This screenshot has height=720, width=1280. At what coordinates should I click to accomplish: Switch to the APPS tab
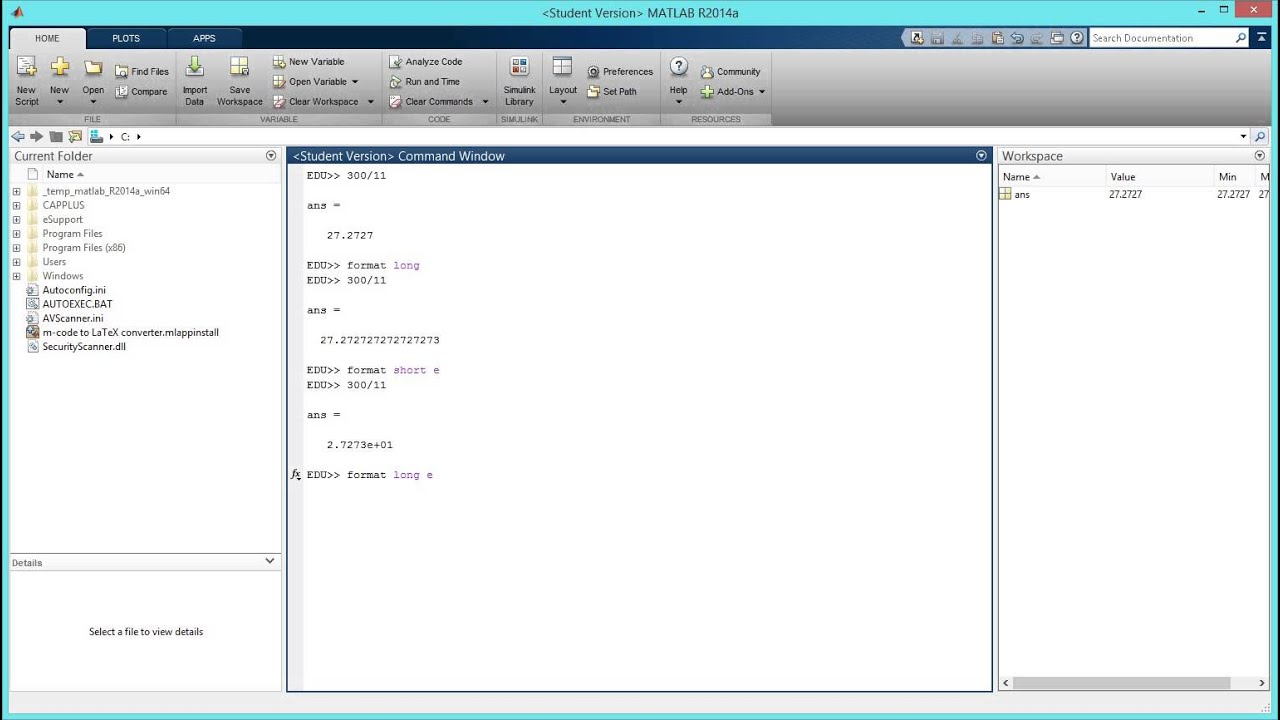point(204,38)
